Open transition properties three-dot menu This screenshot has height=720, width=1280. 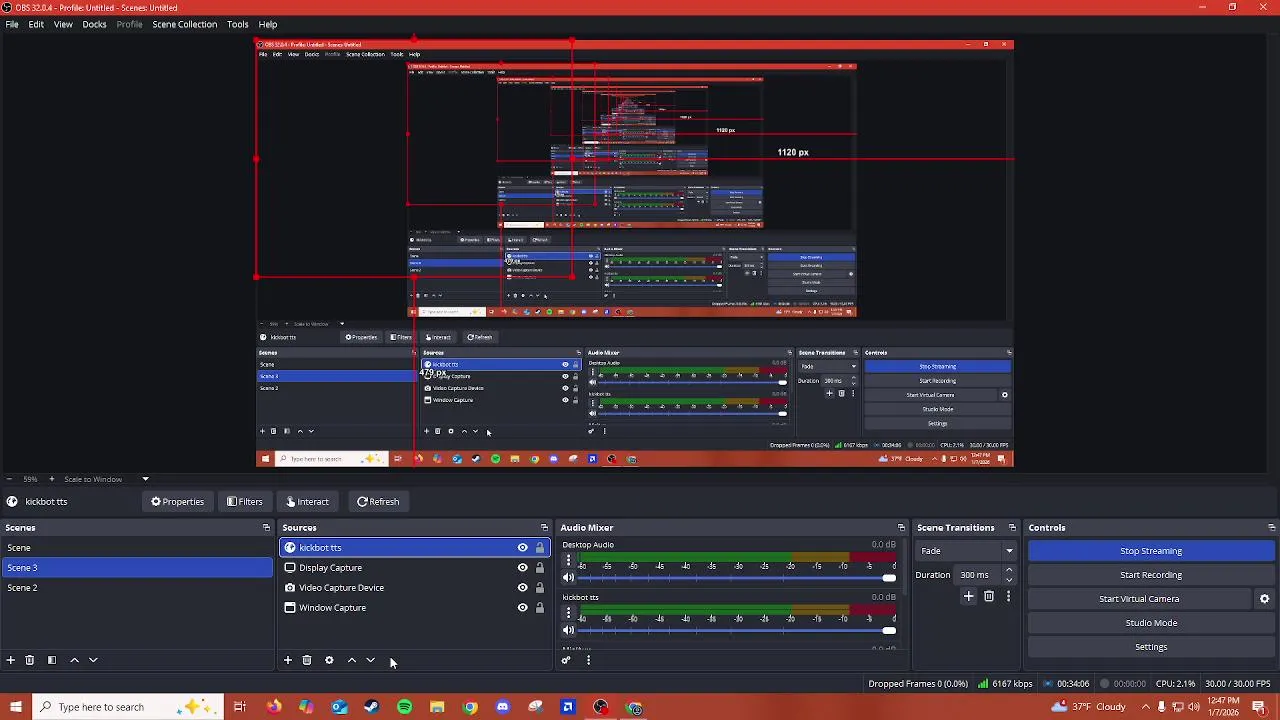1008,597
